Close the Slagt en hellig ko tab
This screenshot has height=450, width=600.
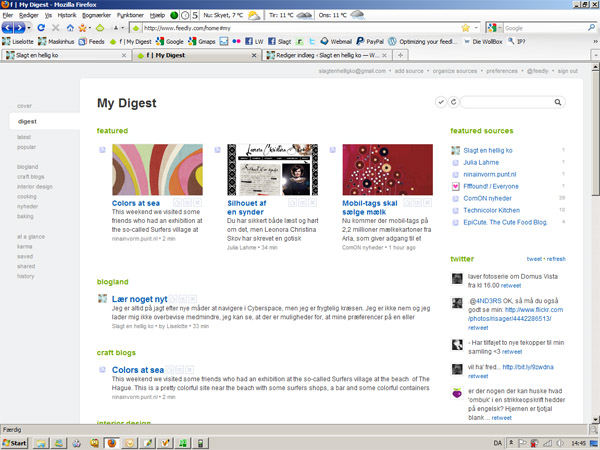click(124, 55)
